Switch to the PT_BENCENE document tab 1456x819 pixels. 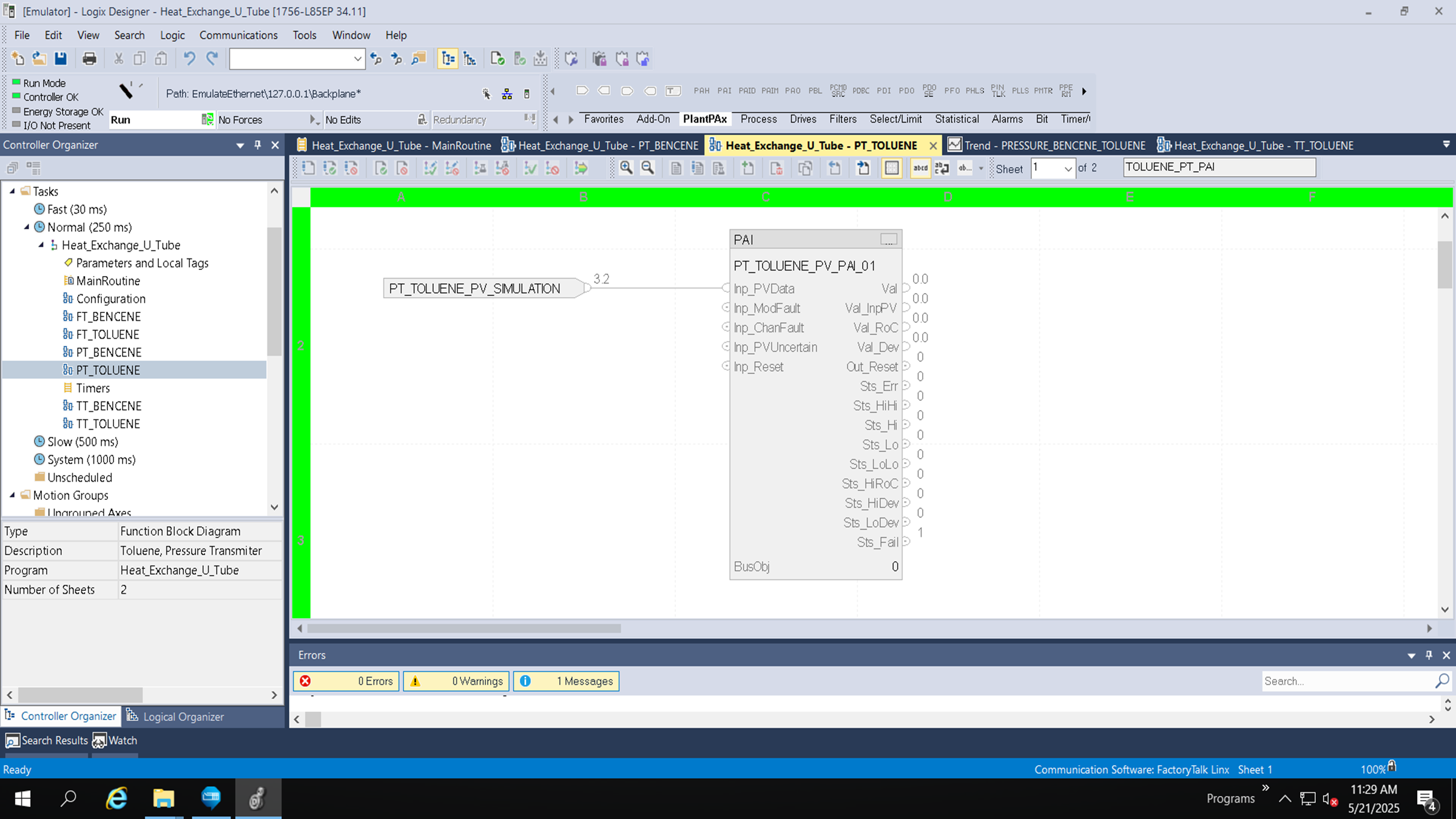point(601,145)
